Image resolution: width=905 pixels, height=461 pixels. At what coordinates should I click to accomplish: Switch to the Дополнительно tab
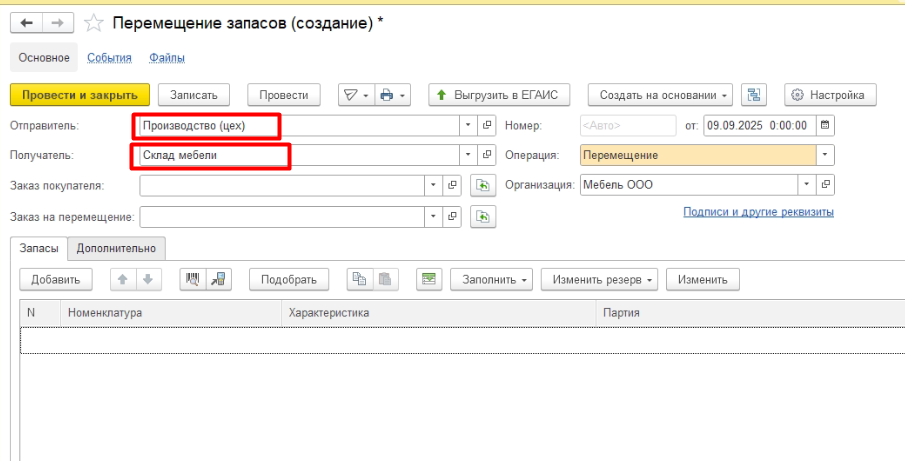(x=116, y=248)
